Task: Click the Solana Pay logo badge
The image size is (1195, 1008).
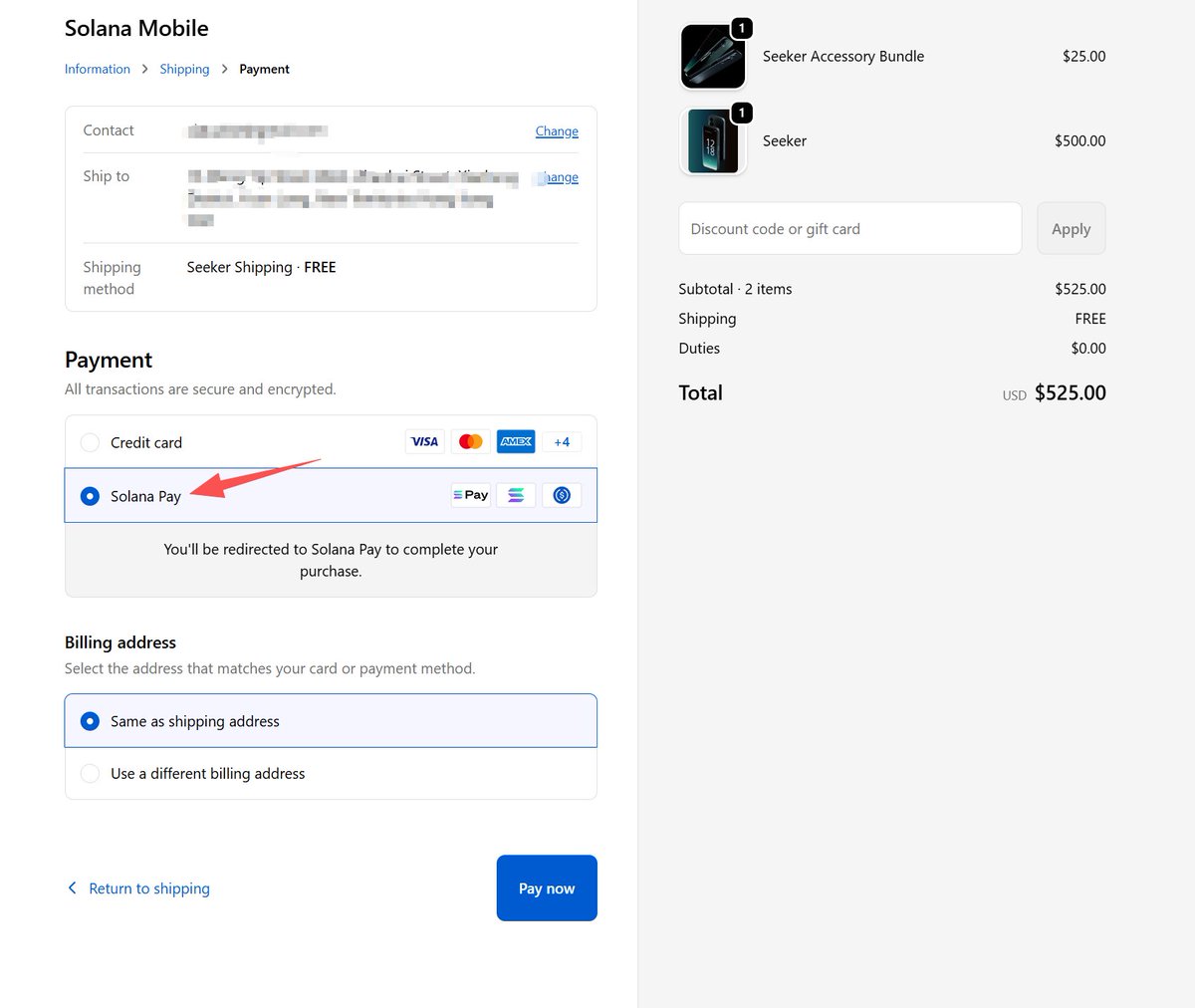Action: pyautogui.click(x=470, y=495)
